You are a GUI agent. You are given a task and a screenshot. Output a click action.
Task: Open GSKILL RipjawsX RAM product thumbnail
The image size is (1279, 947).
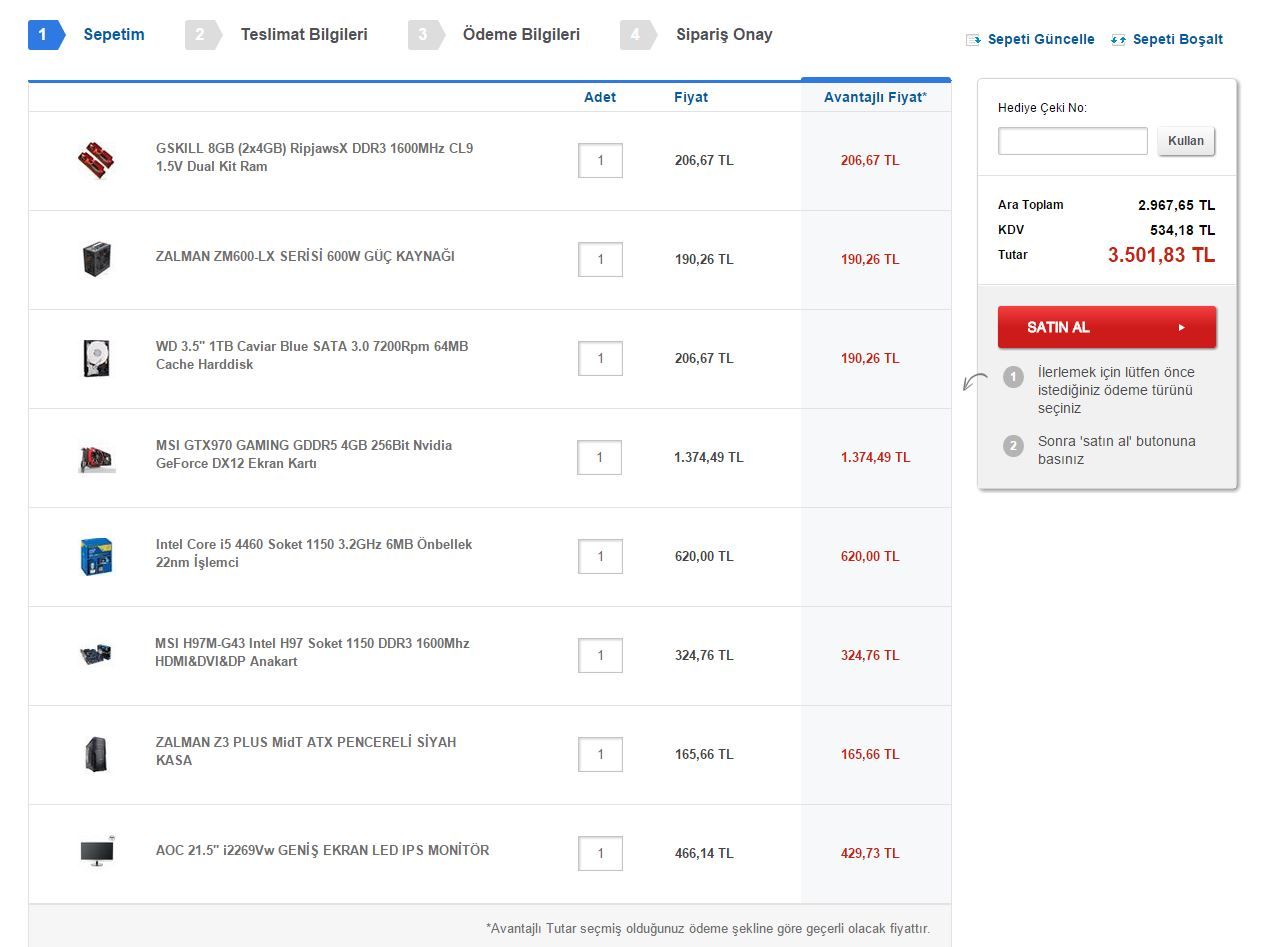(x=96, y=160)
